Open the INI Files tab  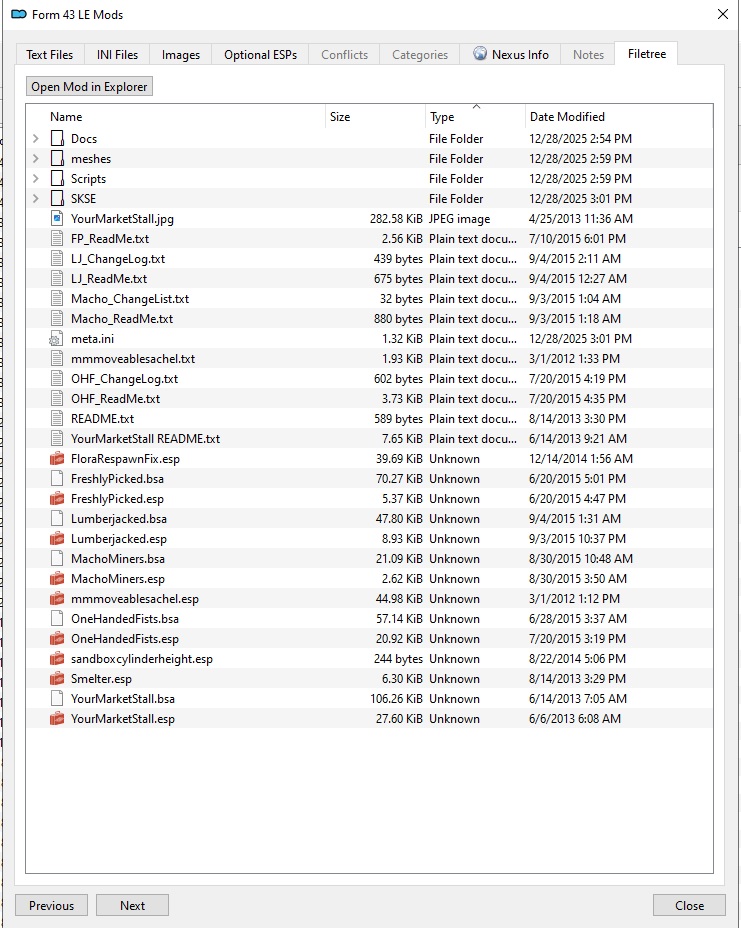117,54
